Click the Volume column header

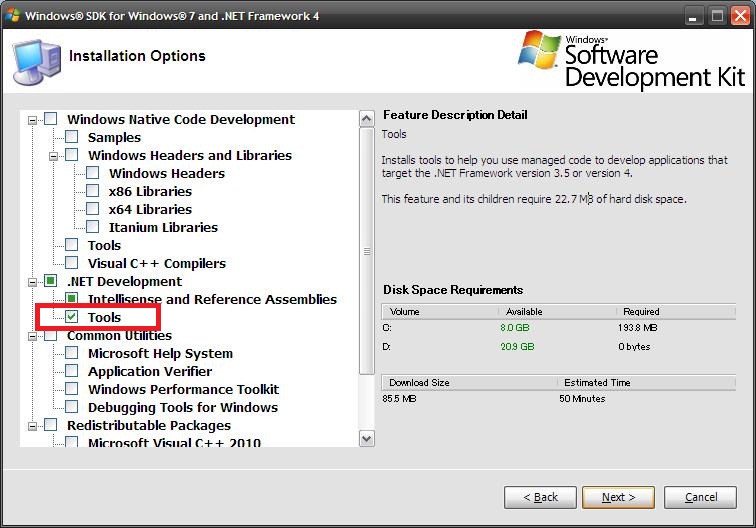point(440,311)
